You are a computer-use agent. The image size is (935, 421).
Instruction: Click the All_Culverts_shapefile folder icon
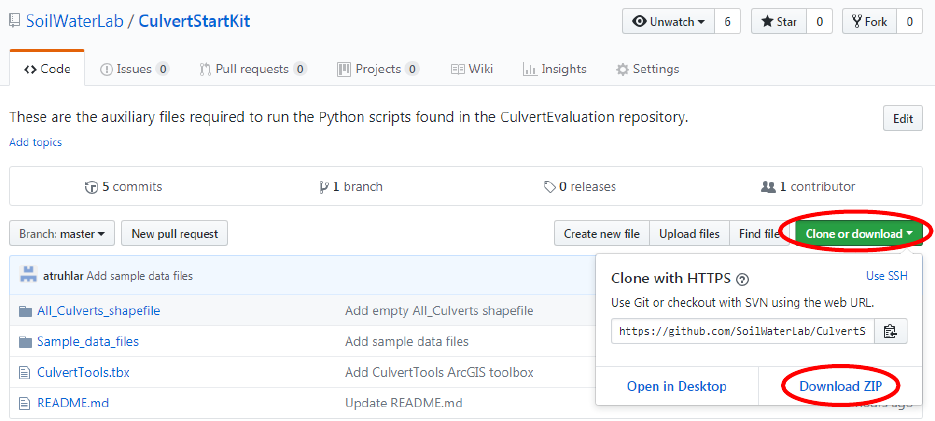[x=25, y=311]
